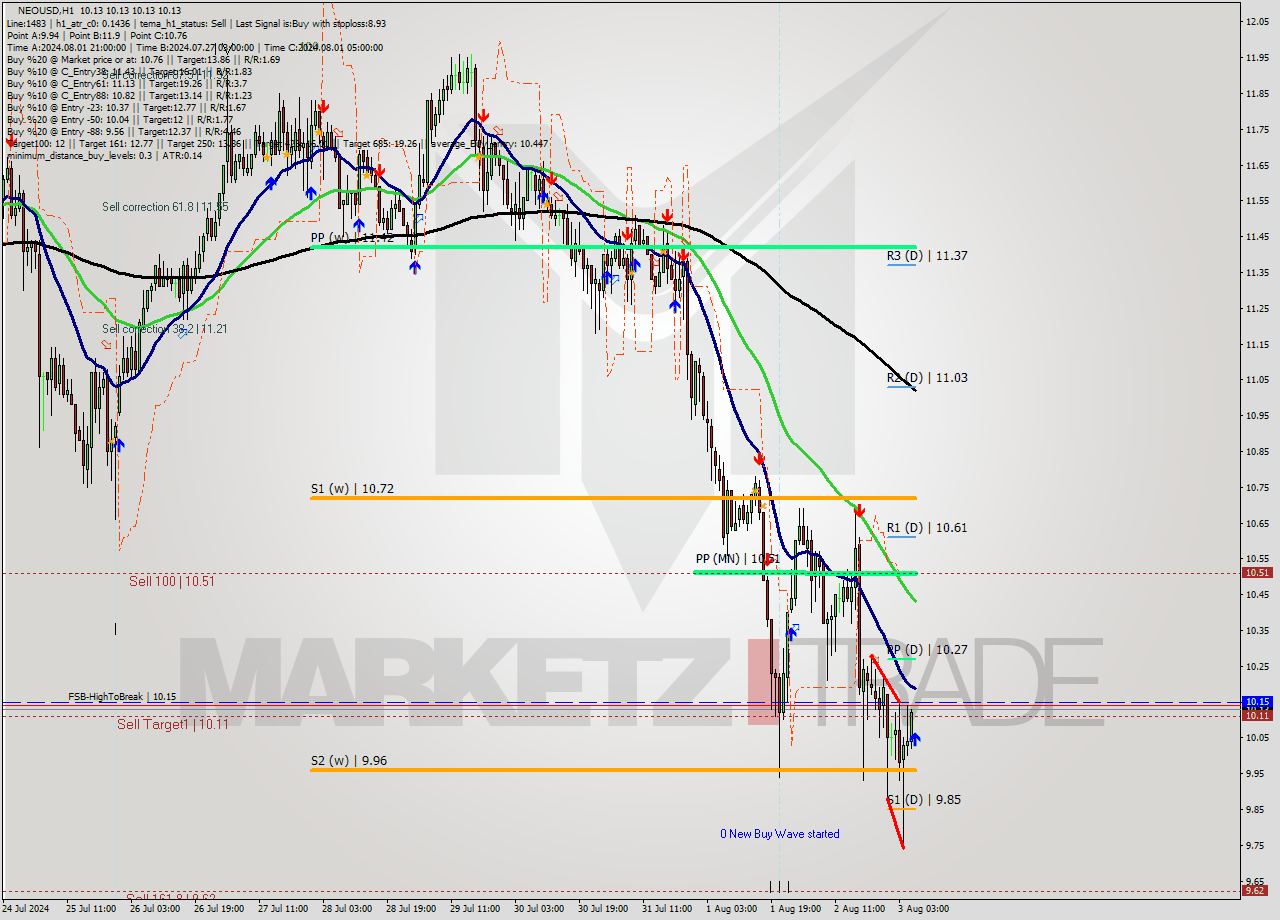
Task: Click the red 9.62 price tag on axis
Action: tap(1256, 890)
